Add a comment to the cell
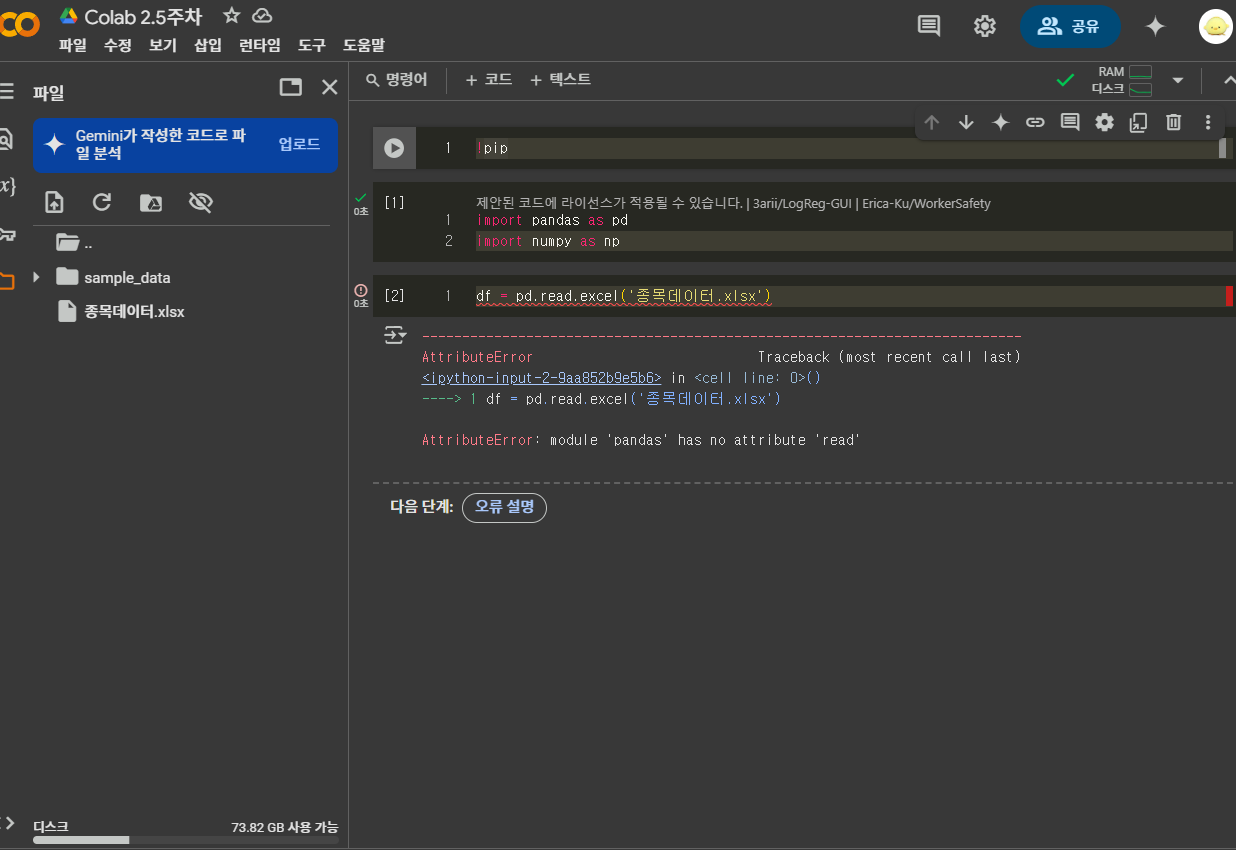1236x850 pixels. click(x=1070, y=122)
